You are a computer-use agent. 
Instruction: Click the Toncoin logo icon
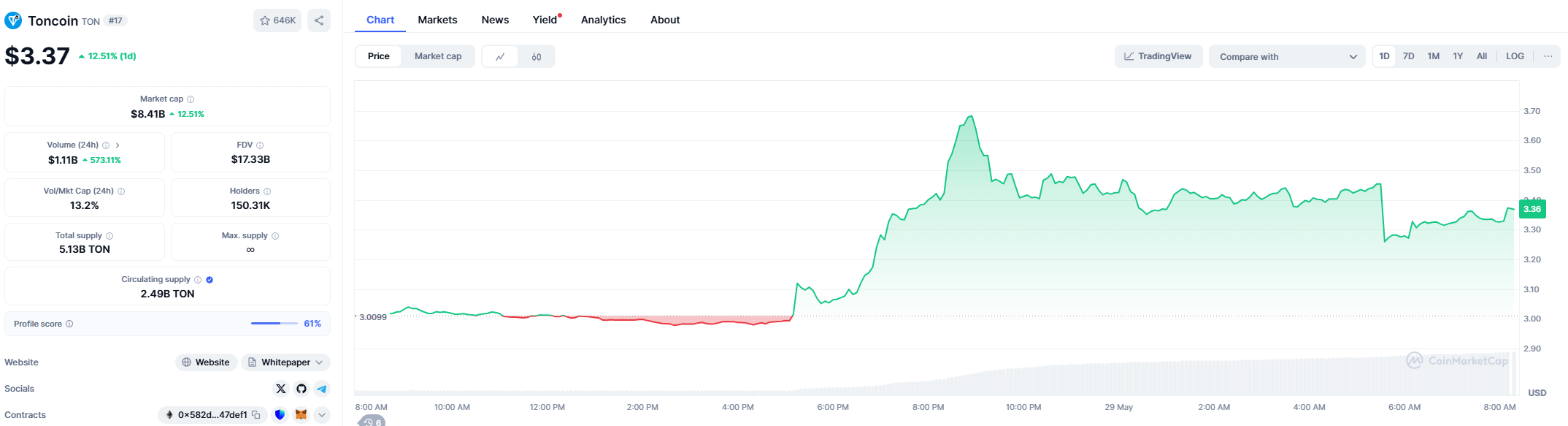(13, 20)
